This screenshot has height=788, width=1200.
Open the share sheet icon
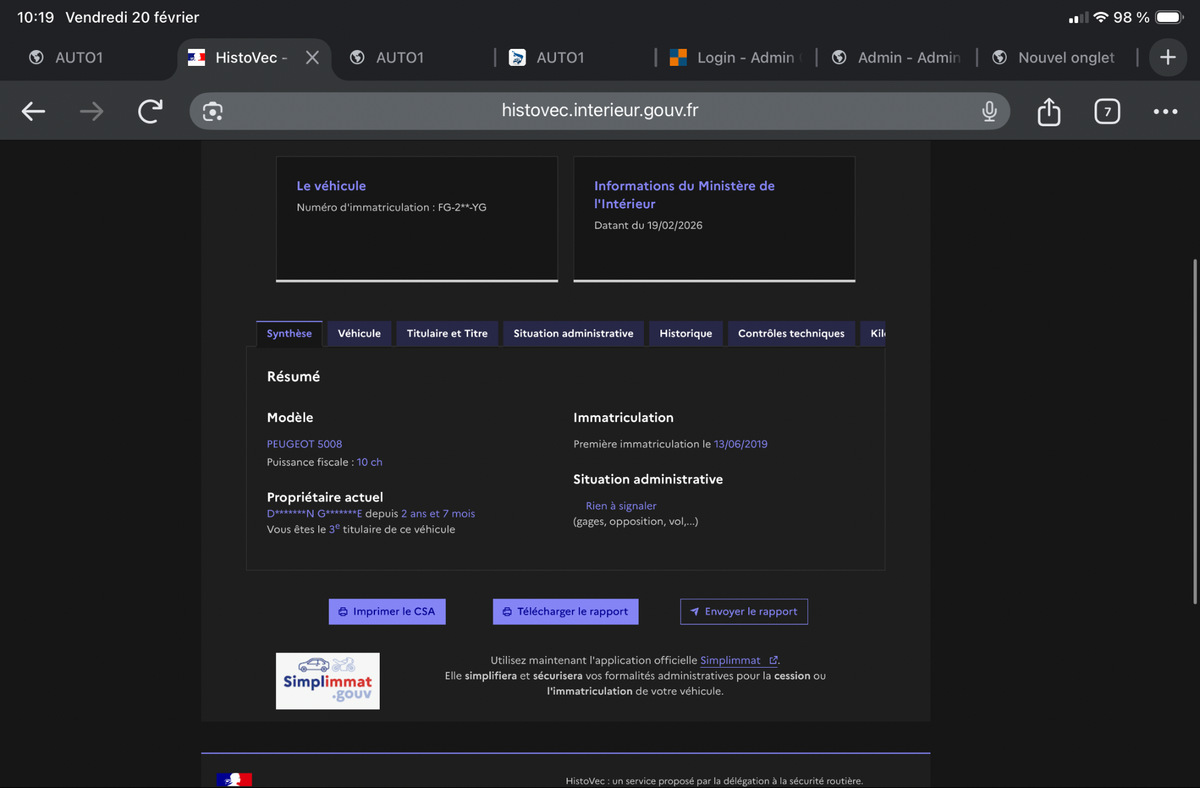pyautogui.click(x=1048, y=111)
